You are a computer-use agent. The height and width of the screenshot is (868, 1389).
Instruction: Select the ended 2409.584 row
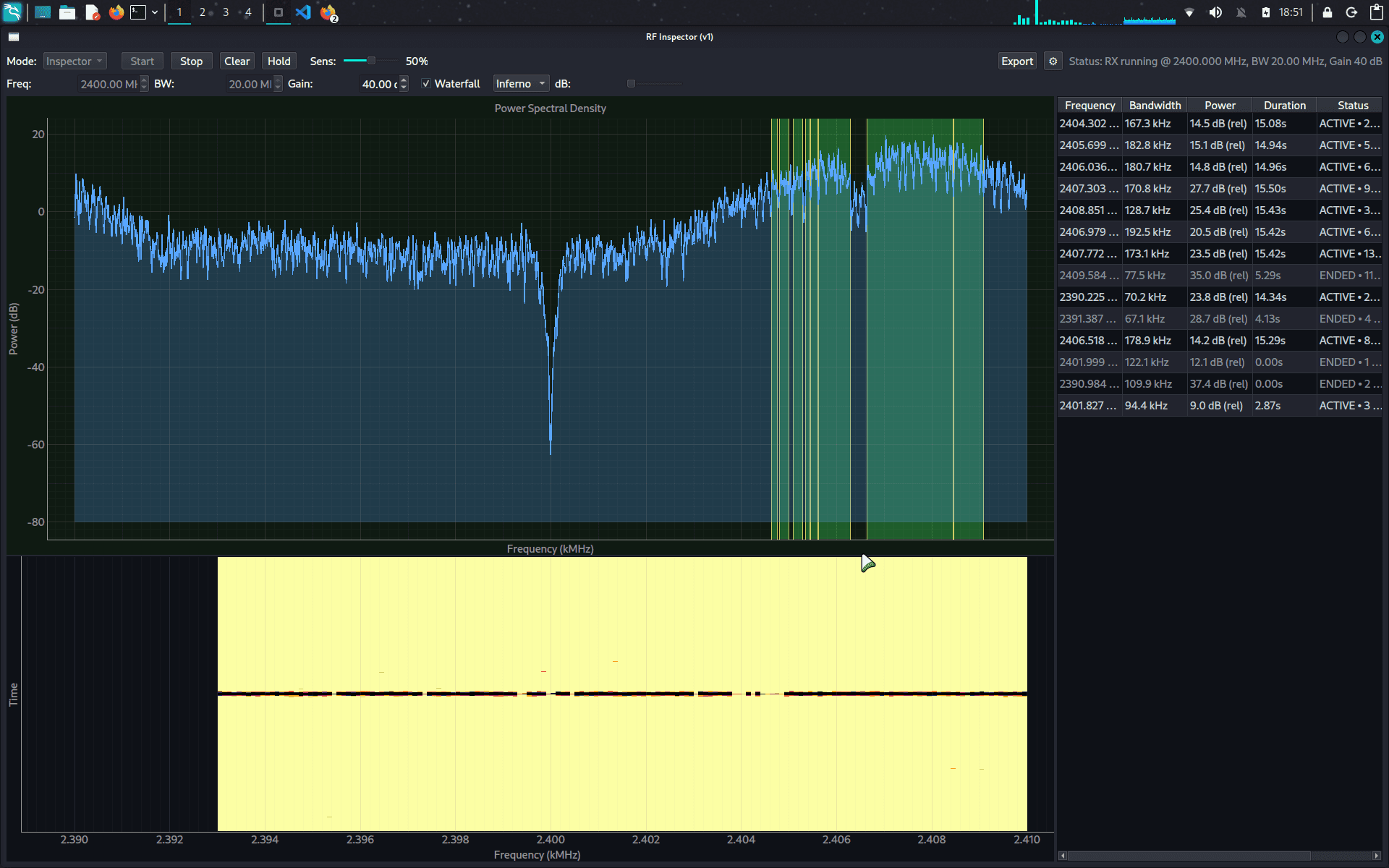[1220, 276]
